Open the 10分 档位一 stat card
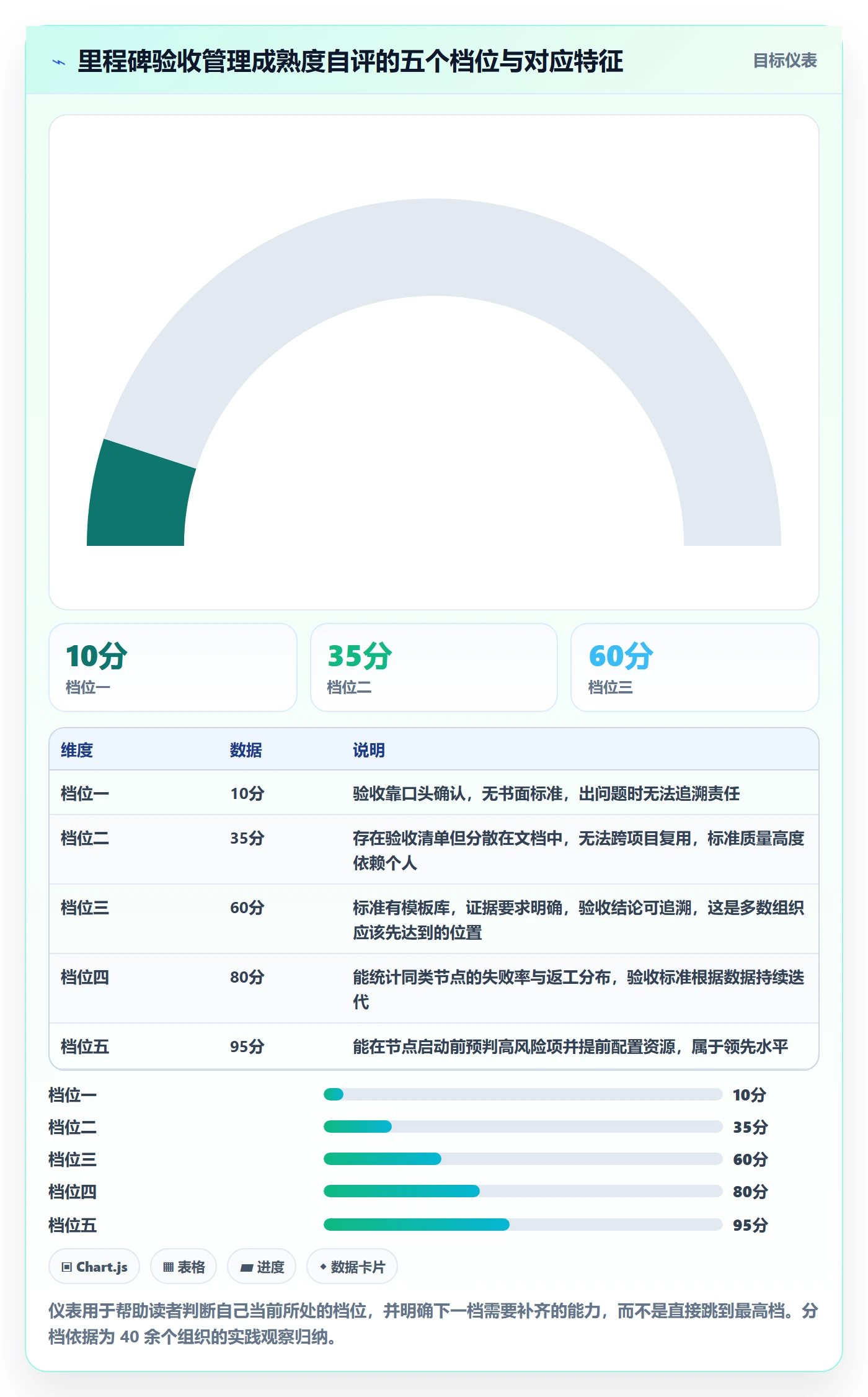 click(x=173, y=667)
